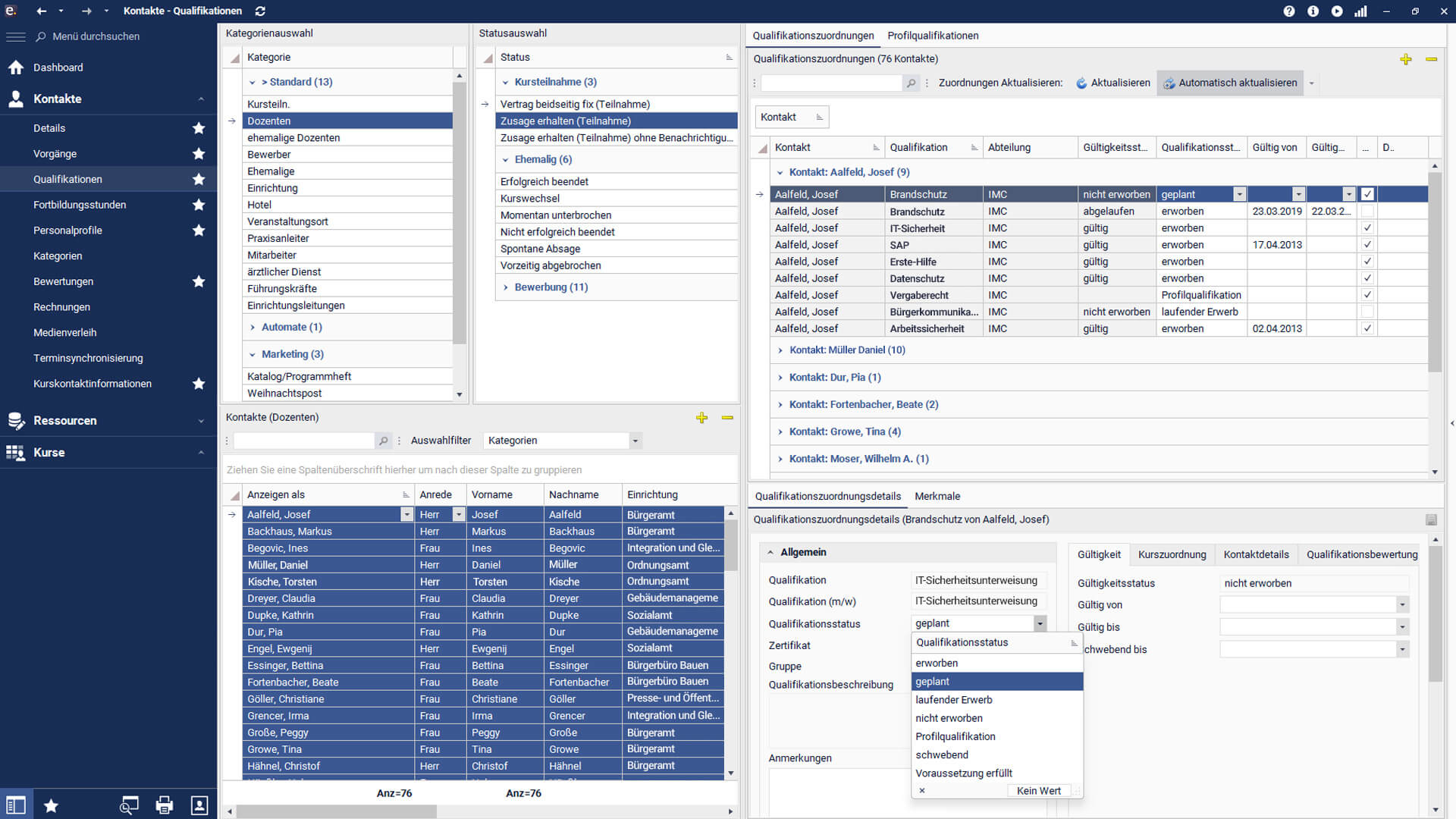Open the info icon in title bar
Screen dimensions: 1456x819
tap(1313, 11)
